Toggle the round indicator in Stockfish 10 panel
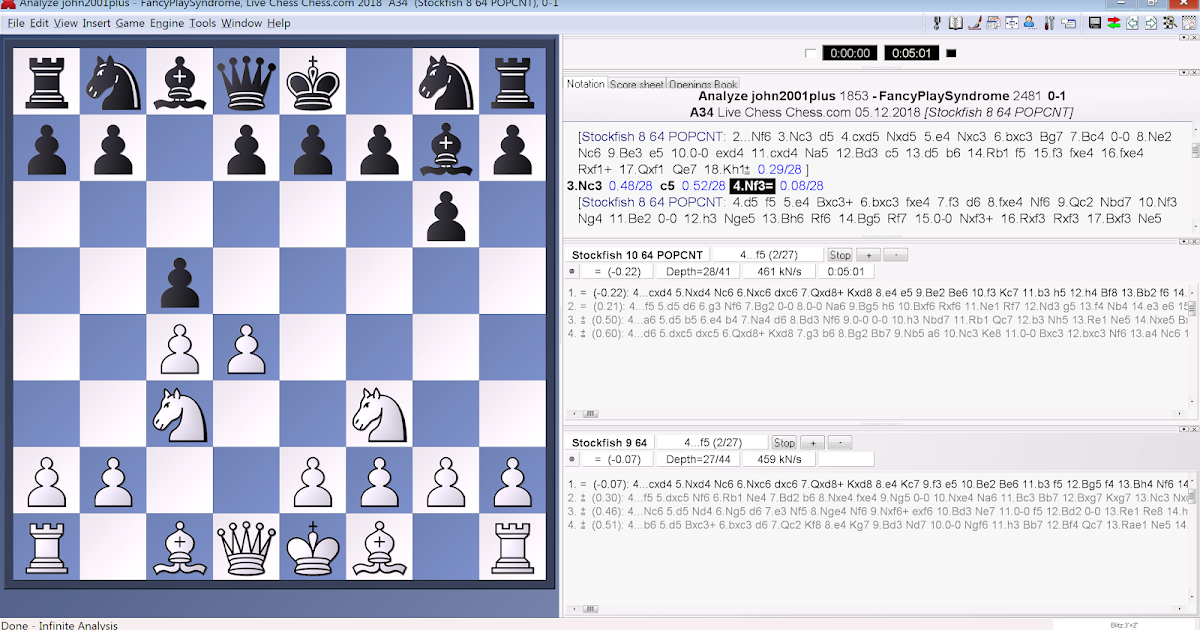Image resolution: width=1200 pixels, height=630 pixels. (571, 271)
